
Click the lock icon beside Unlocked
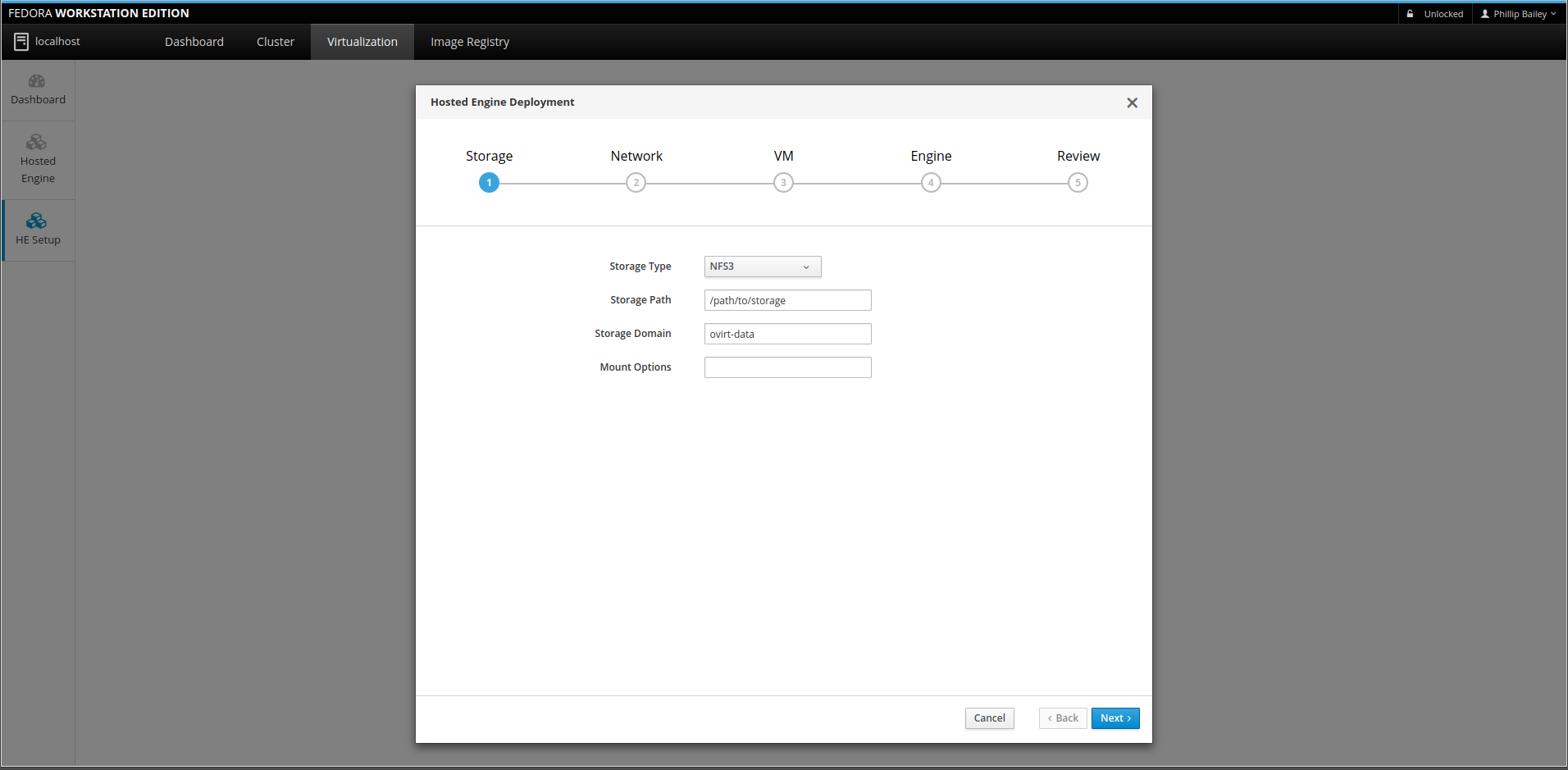pyautogui.click(x=1411, y=14)
